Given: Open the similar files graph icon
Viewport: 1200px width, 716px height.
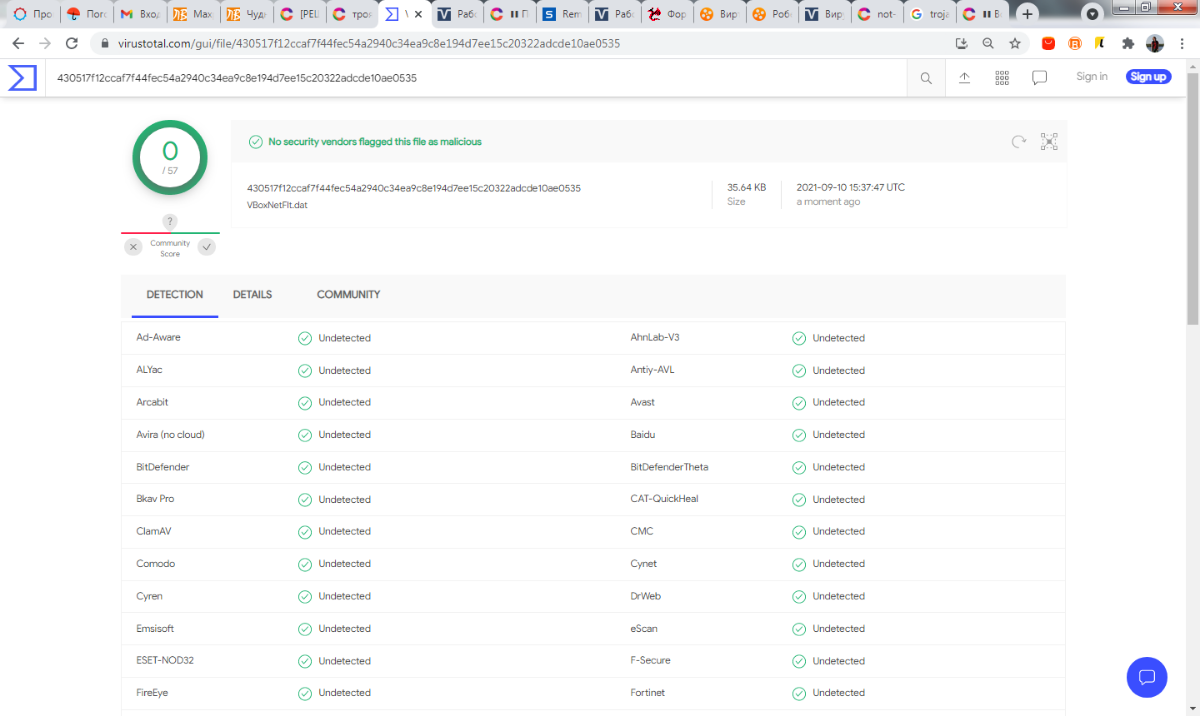Looking at the screenshot, I should (1049, 142).
